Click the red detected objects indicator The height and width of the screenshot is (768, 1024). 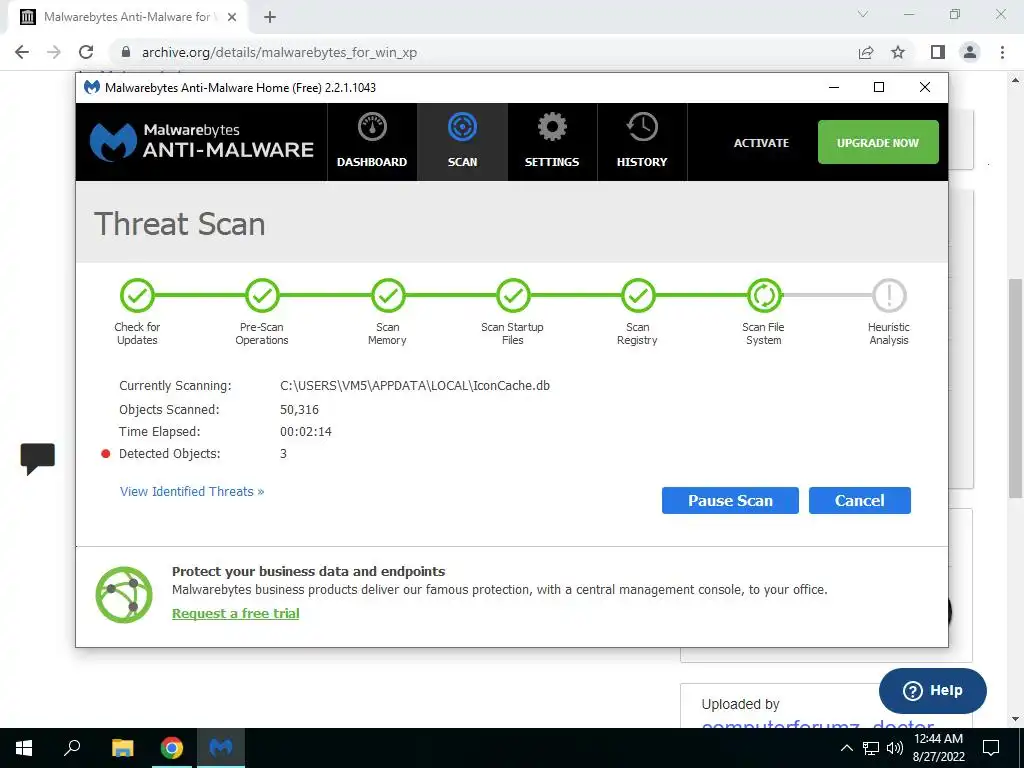click(105, 454)
